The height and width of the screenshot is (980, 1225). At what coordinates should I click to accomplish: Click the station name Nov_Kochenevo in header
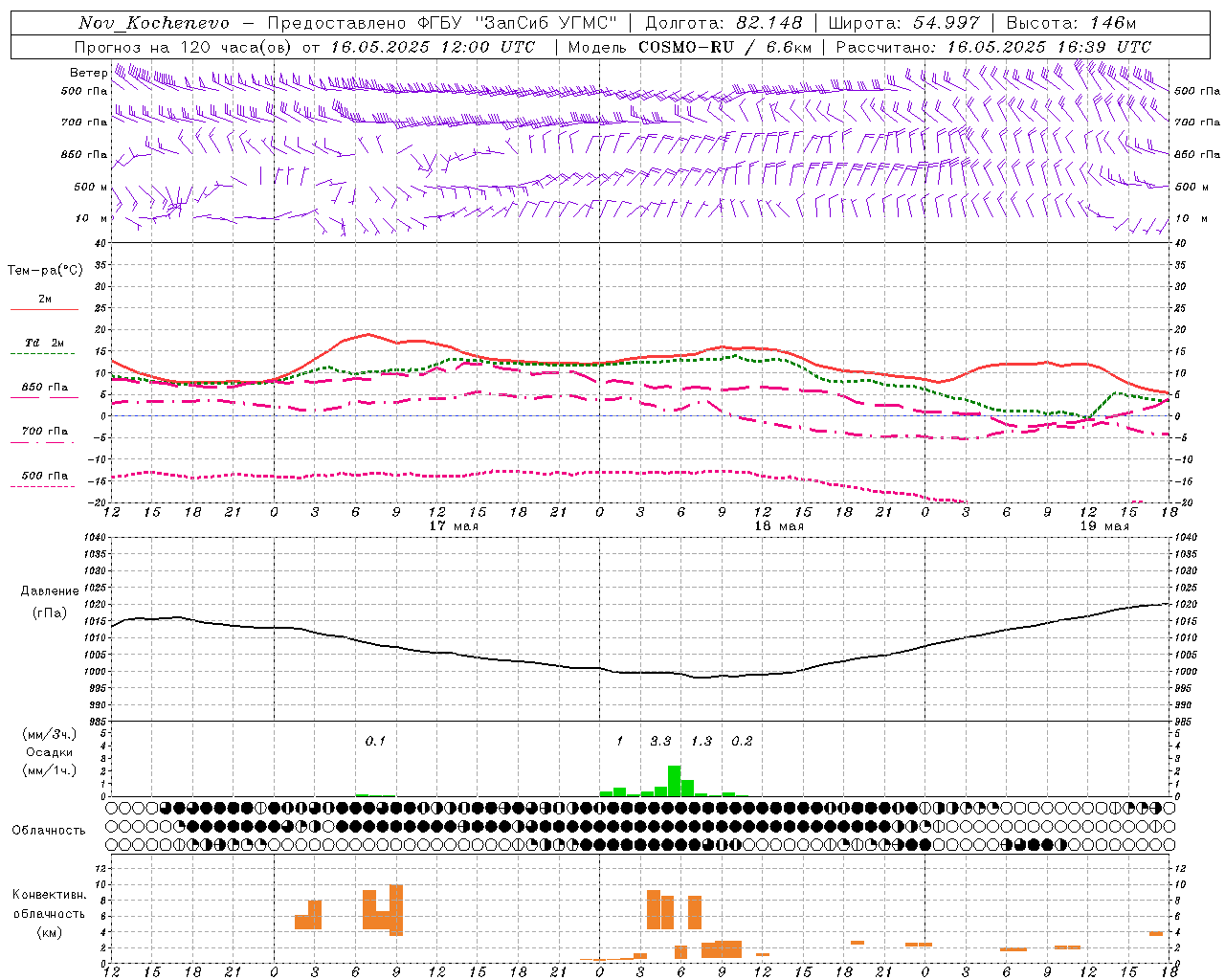click(x=154, y=23)
